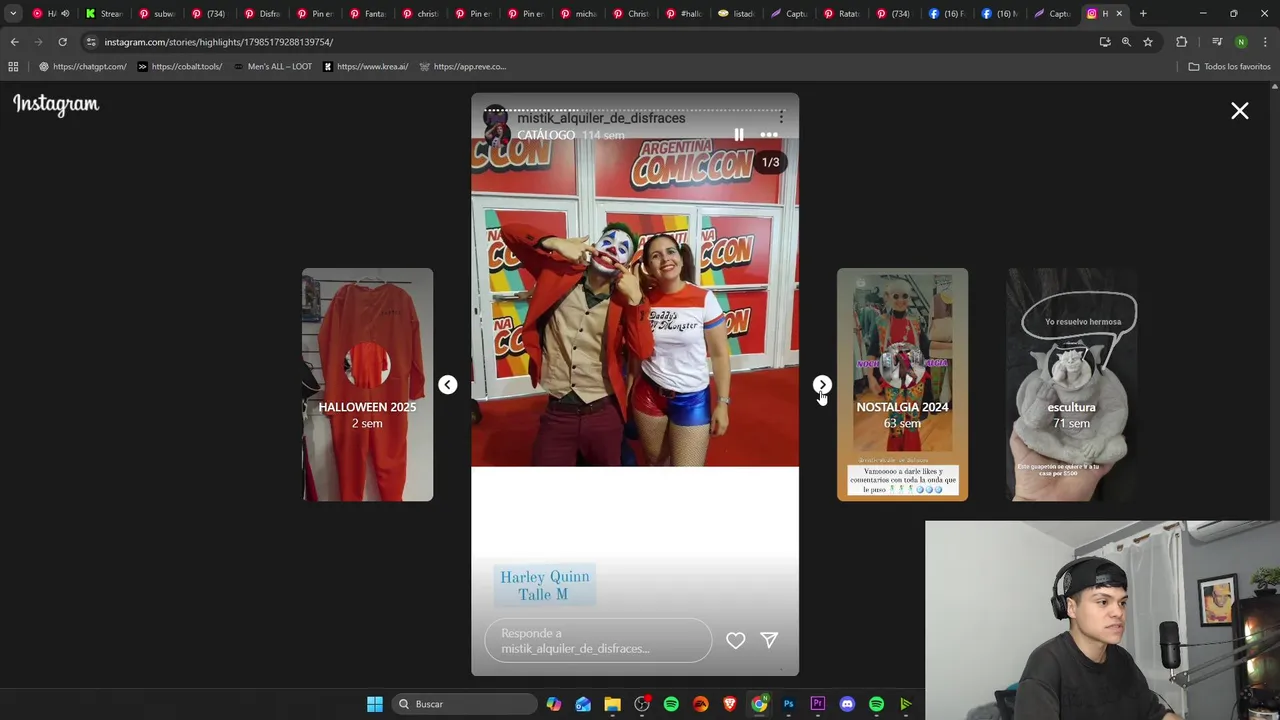Viewport: 1280px width, 720px height.
Task: Open the Men's ALL – LOOT bookmark
Action: [x=273, y=67]
